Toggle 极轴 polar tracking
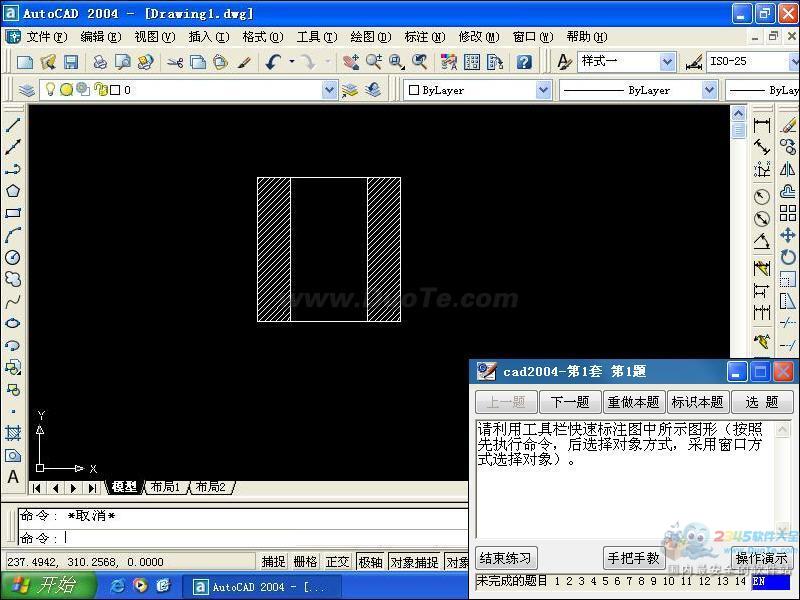Viewport: 800px width, 600px height. click(x=370, y=562)
